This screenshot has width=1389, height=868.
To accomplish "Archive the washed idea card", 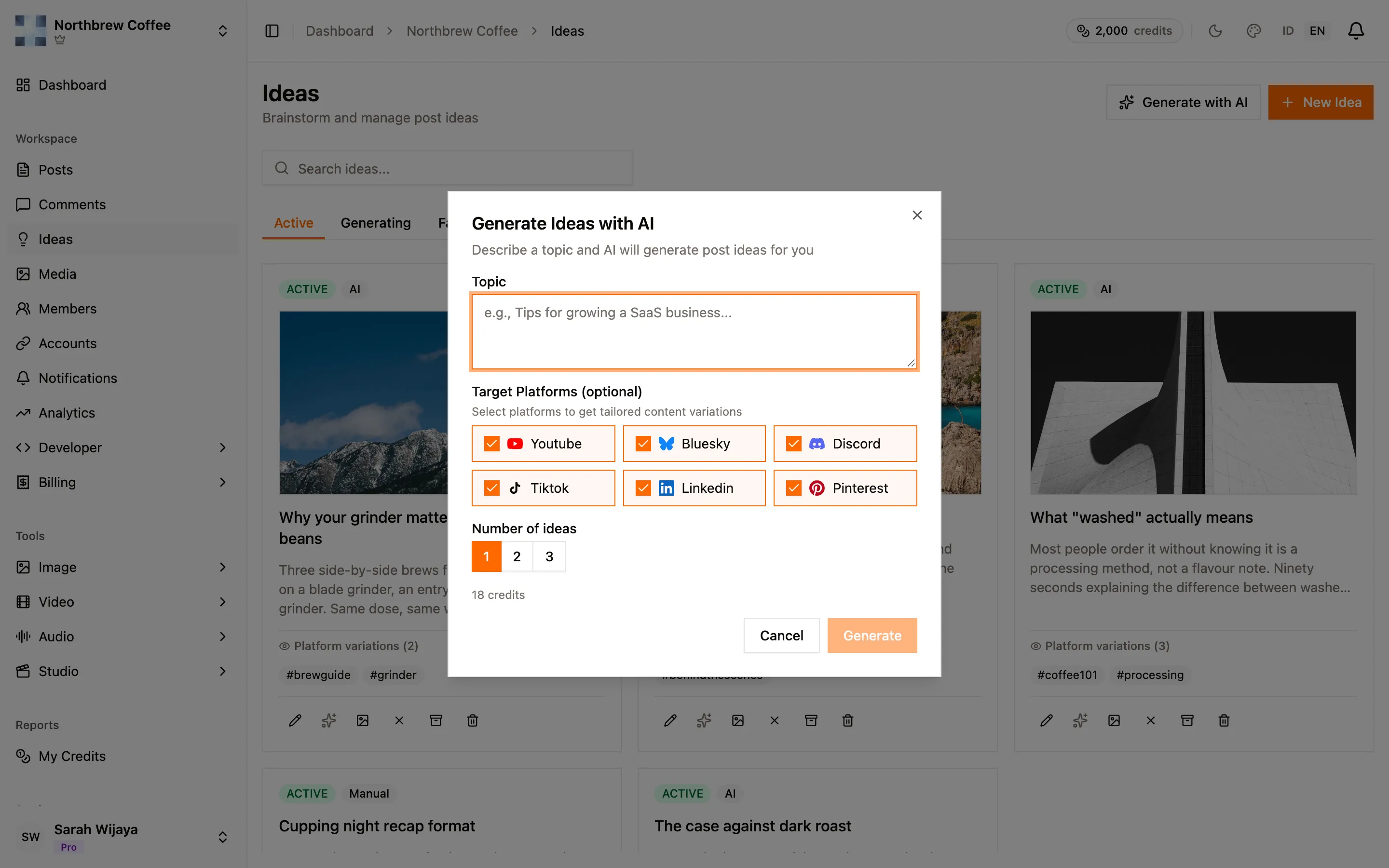I will pyautogui.click(x=1187, y=720).
